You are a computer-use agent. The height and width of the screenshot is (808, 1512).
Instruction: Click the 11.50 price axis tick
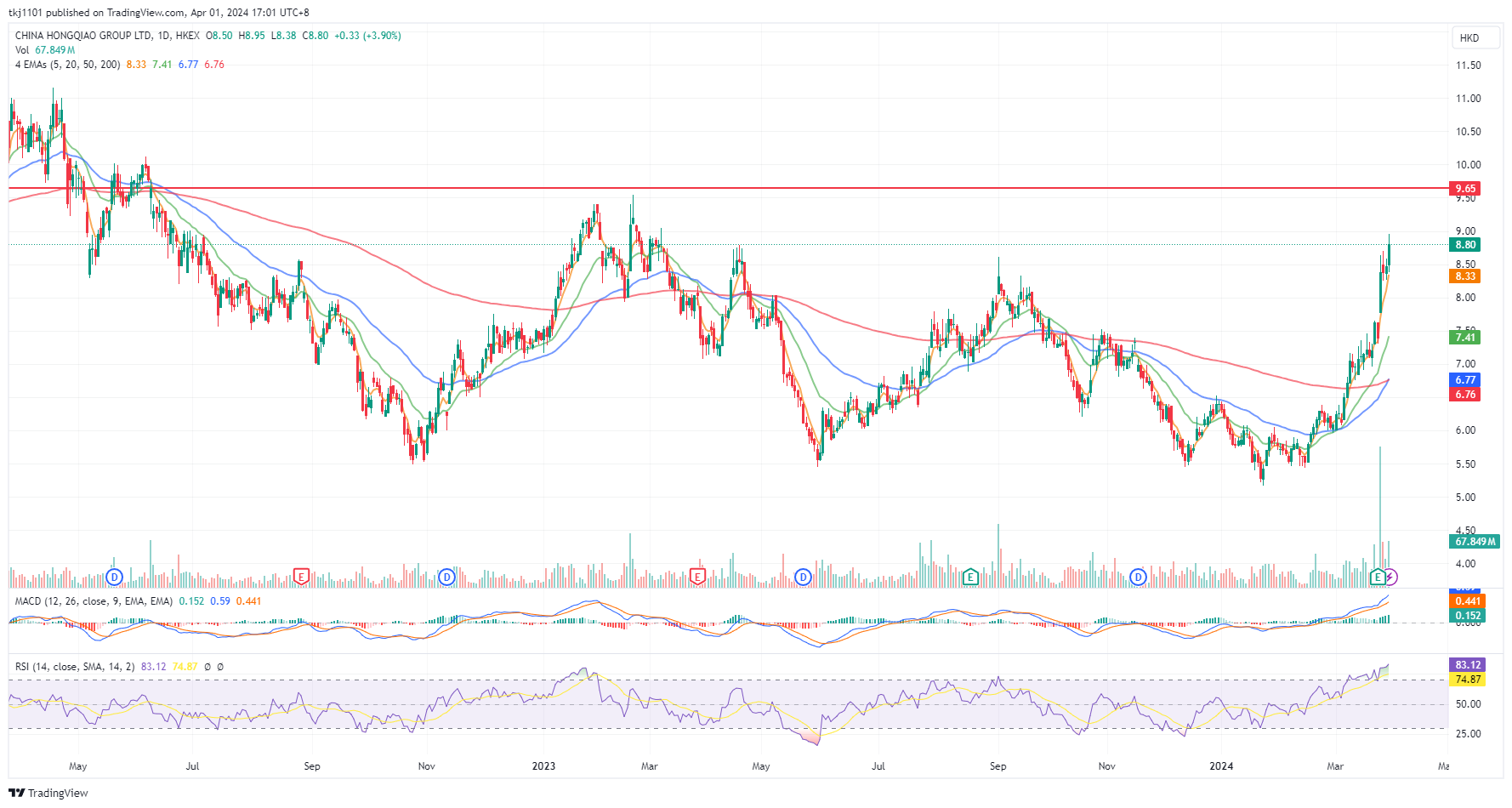[x=1468, y=65]
